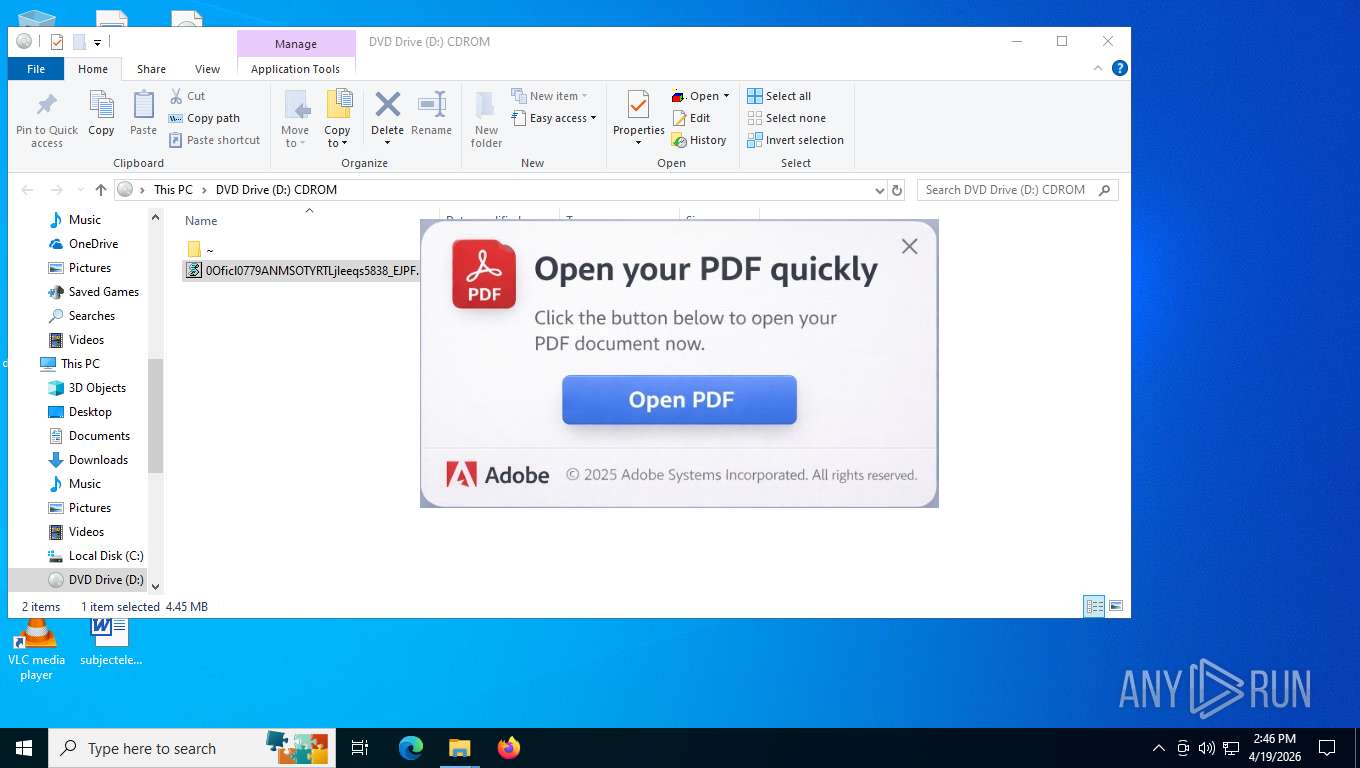The height and width of the screenshot is (768, 1360).
Task: Select OneDrive in the navigation pane
Action: point(93,244)
